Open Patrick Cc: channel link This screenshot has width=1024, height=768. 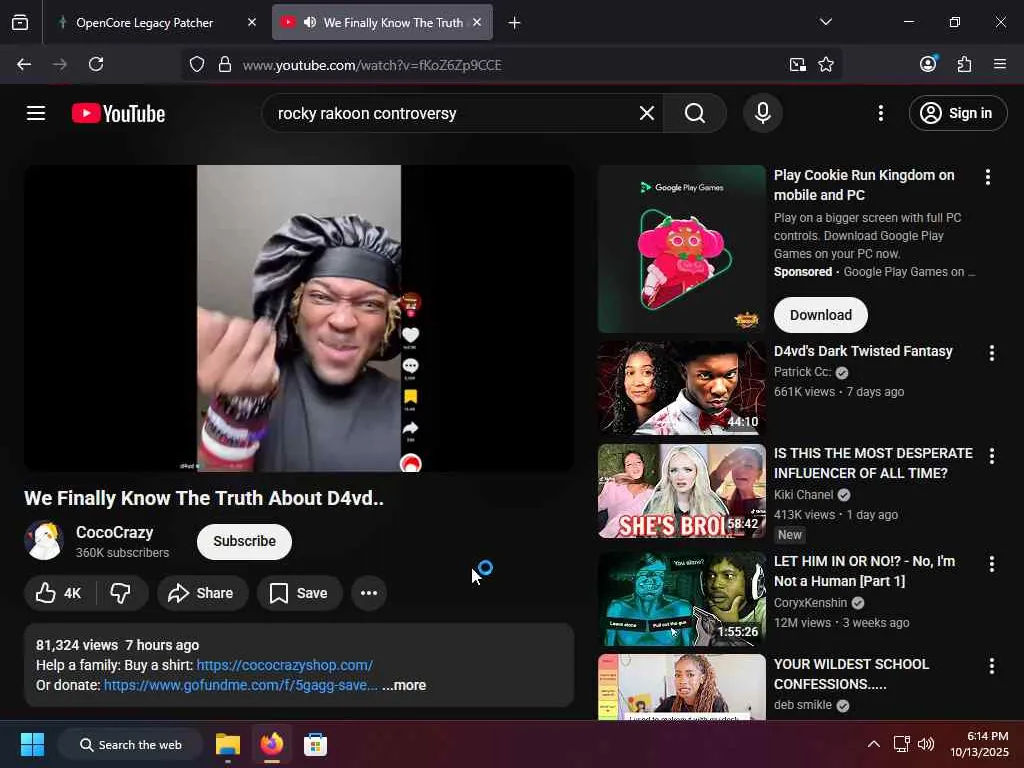click(x=803, y=372)
